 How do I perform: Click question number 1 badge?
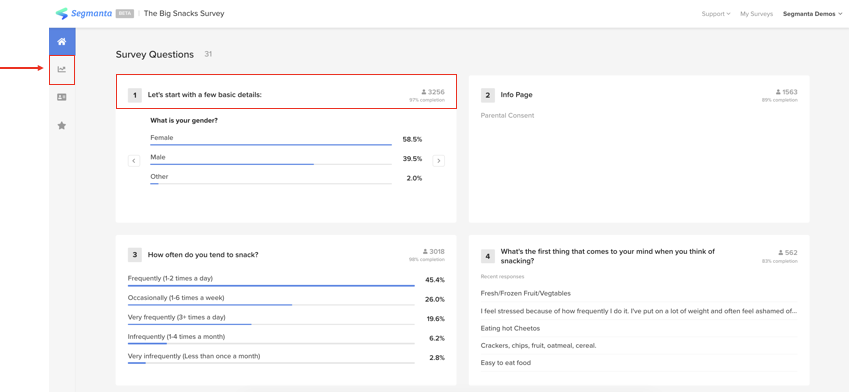pos(135,95)
